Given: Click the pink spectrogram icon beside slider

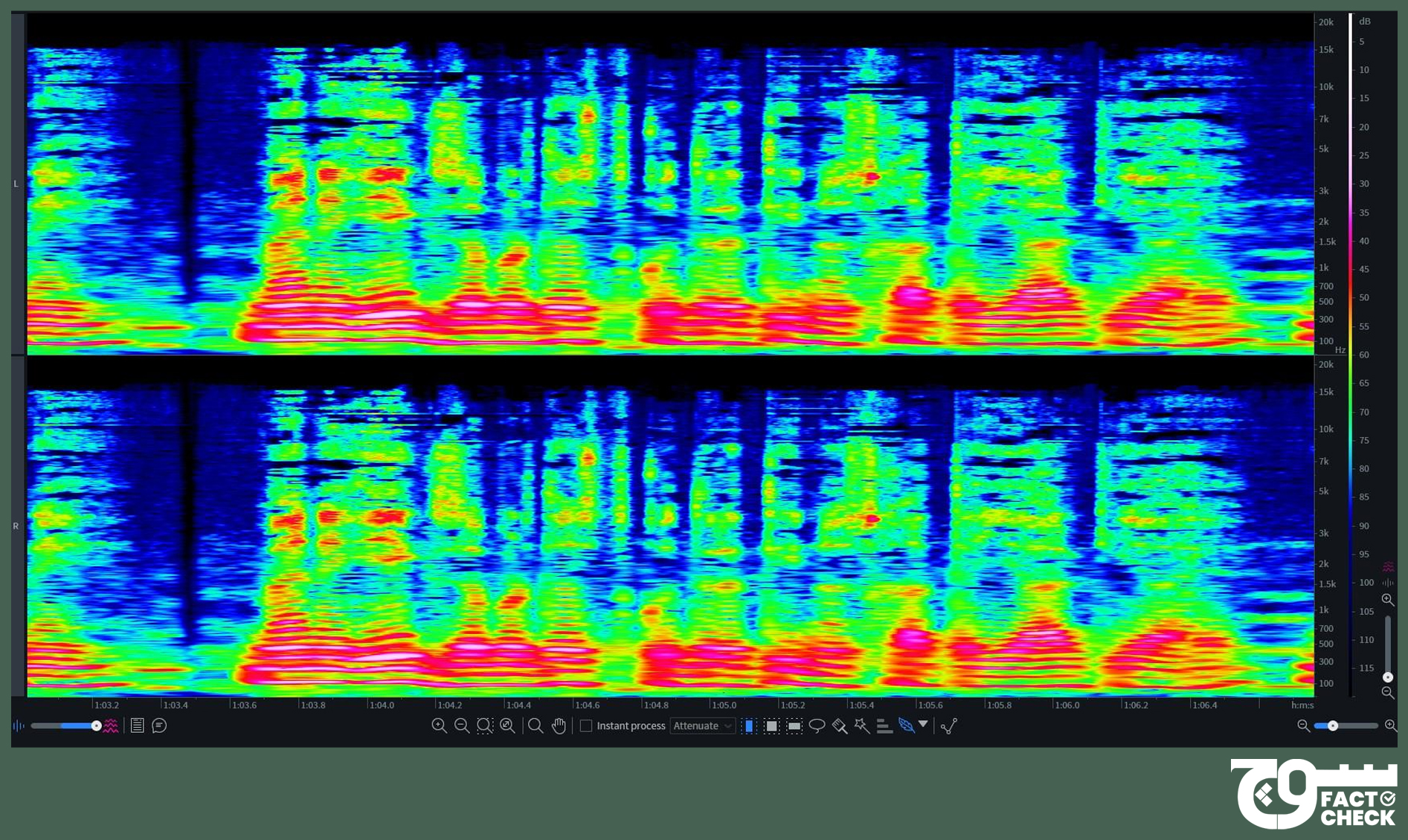Looking at the screenshot, I should pyautogui.click(x=111, y=726).
